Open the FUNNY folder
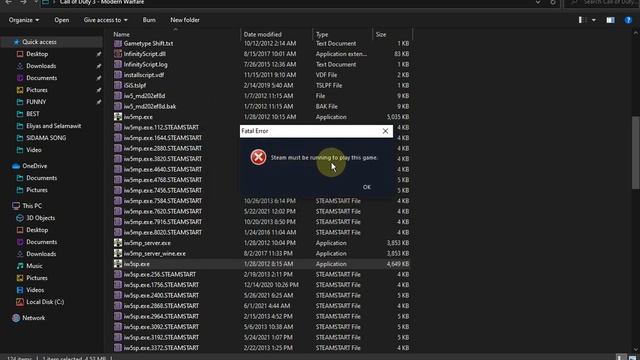640x360 pixels. 36,102
